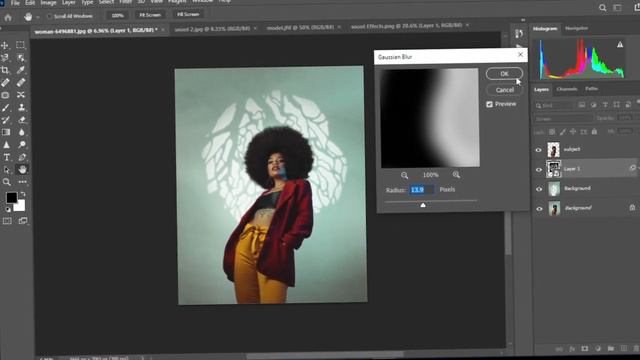Zoom out the Gaussian Blur preview

pos(404,175)
